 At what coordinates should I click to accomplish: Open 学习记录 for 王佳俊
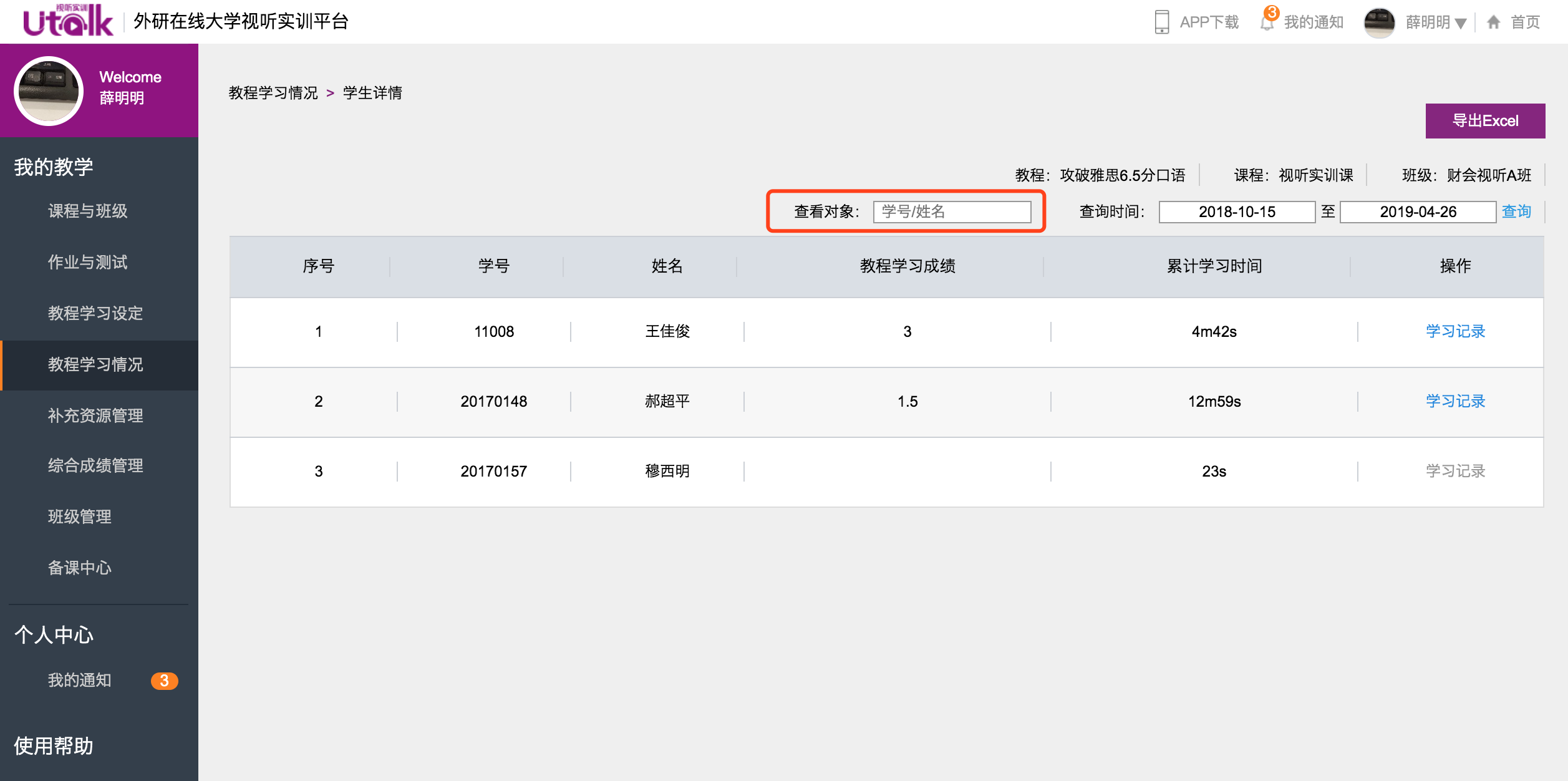click(1455, 331)
